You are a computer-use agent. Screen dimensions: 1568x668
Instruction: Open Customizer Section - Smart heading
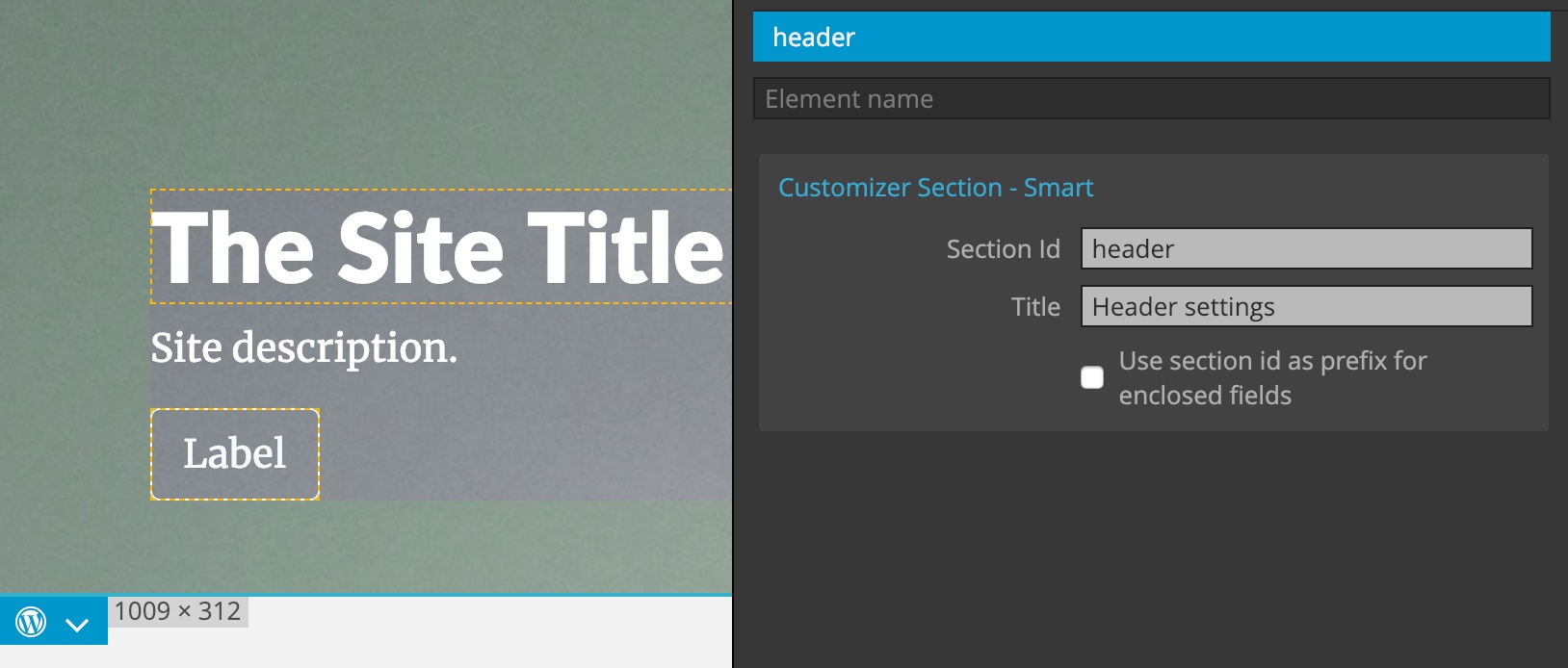pyautogui.click(x=935, y=188)
